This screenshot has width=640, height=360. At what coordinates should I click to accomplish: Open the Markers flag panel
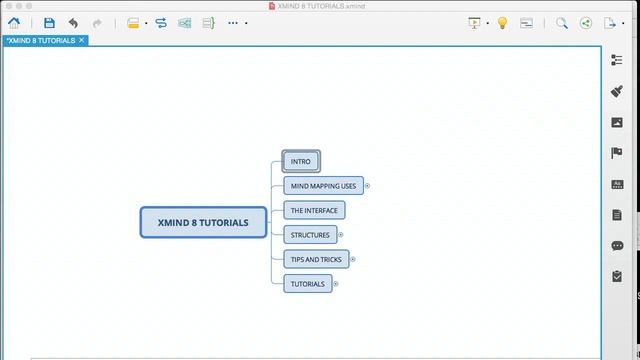(617, 153)
